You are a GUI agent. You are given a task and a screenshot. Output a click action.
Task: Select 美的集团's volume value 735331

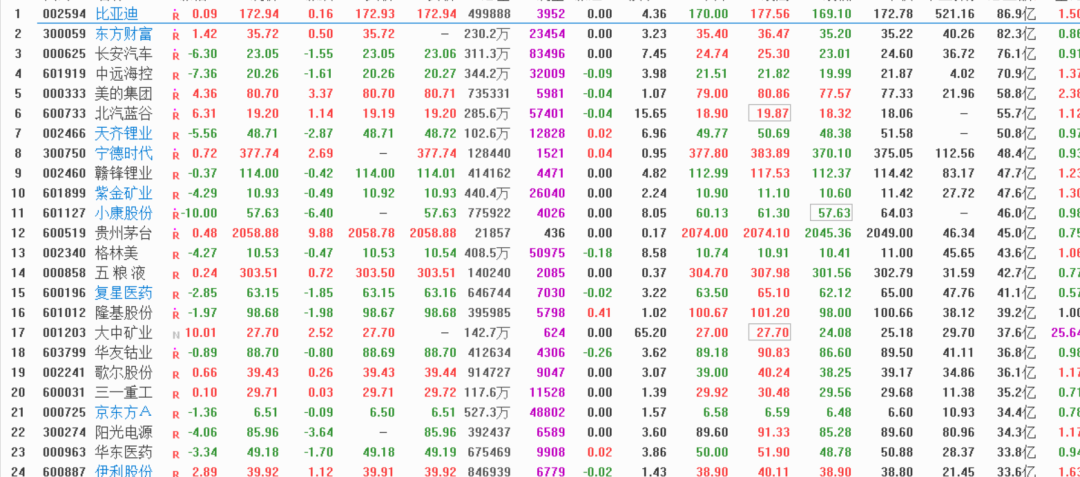pyautogui.click(x=489, y=94)
